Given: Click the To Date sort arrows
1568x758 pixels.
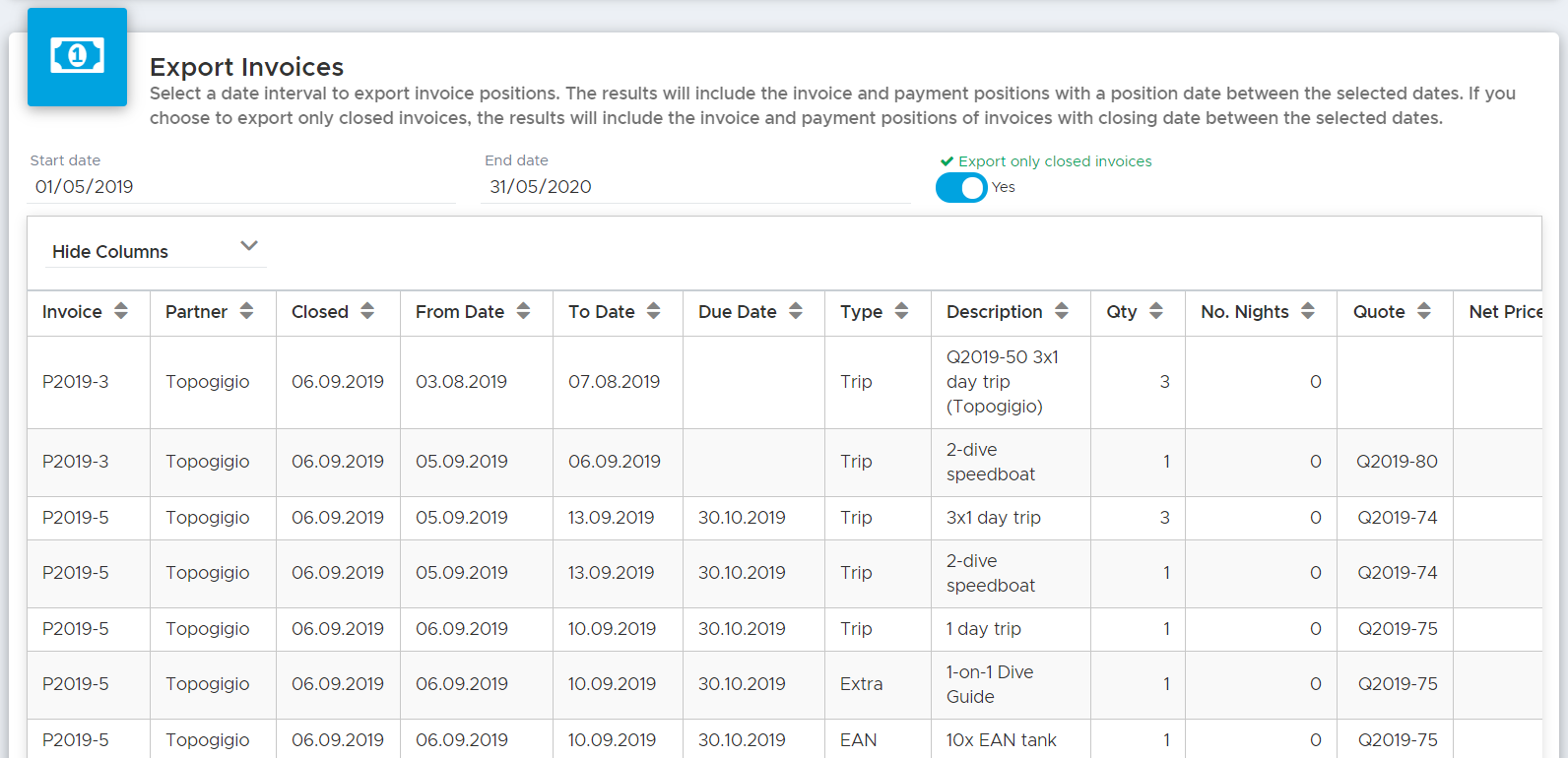Looking at the screenshot, I should 654,311.
